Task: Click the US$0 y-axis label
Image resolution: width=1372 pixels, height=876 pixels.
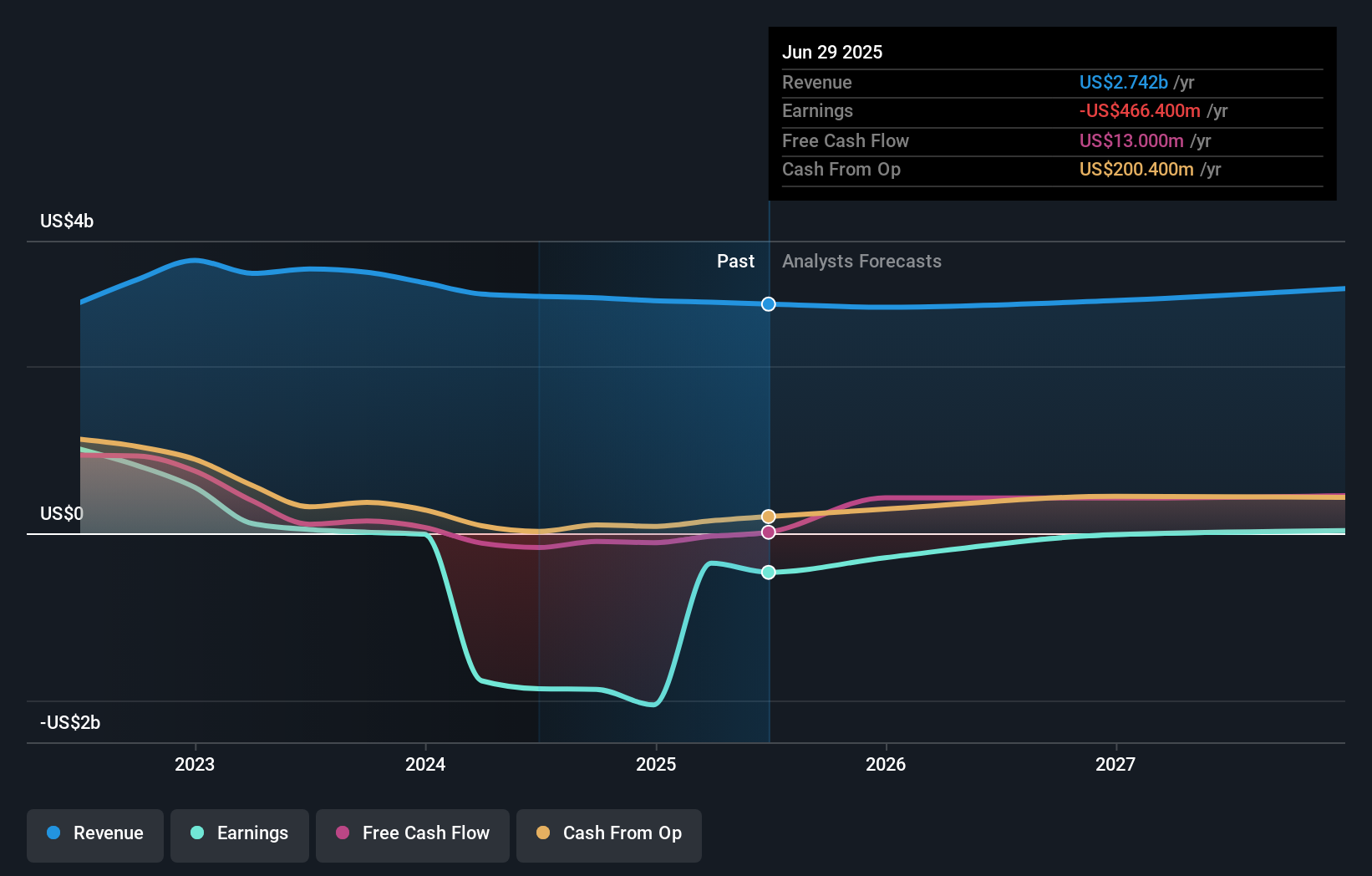Action: [x=62, y=514]
